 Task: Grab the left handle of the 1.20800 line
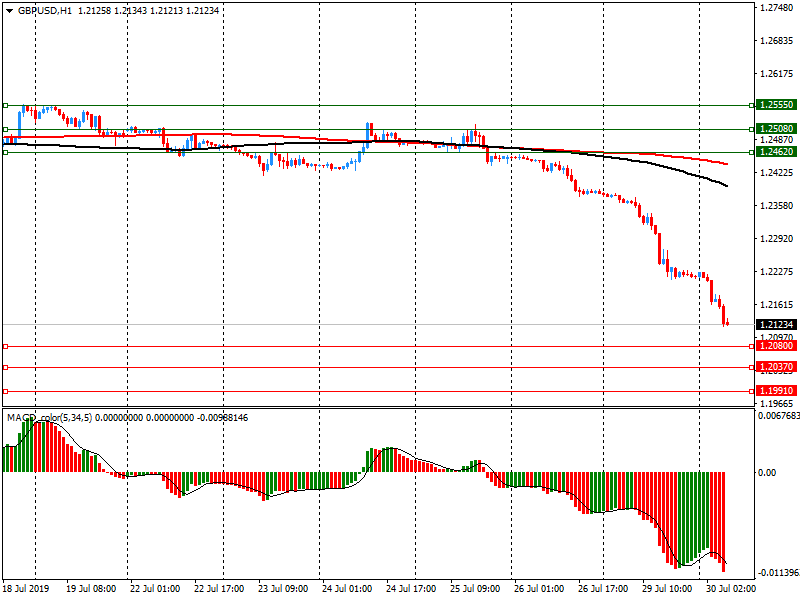6,346
